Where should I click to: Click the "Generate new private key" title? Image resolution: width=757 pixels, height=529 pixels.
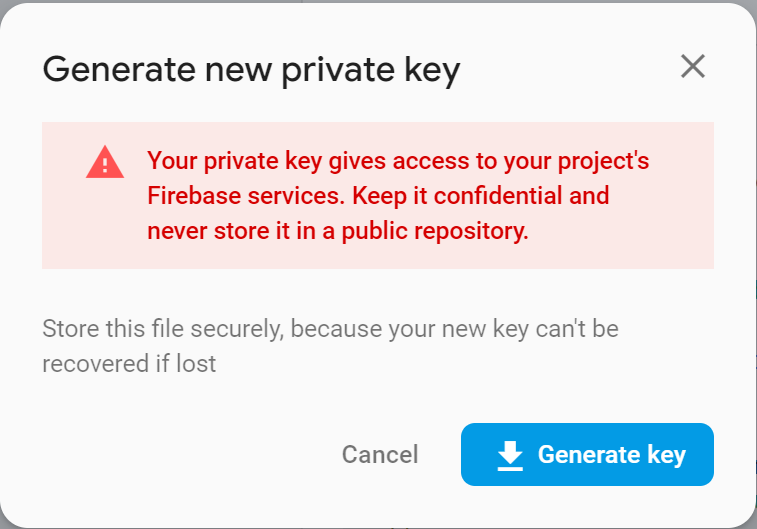coord(251,69)
